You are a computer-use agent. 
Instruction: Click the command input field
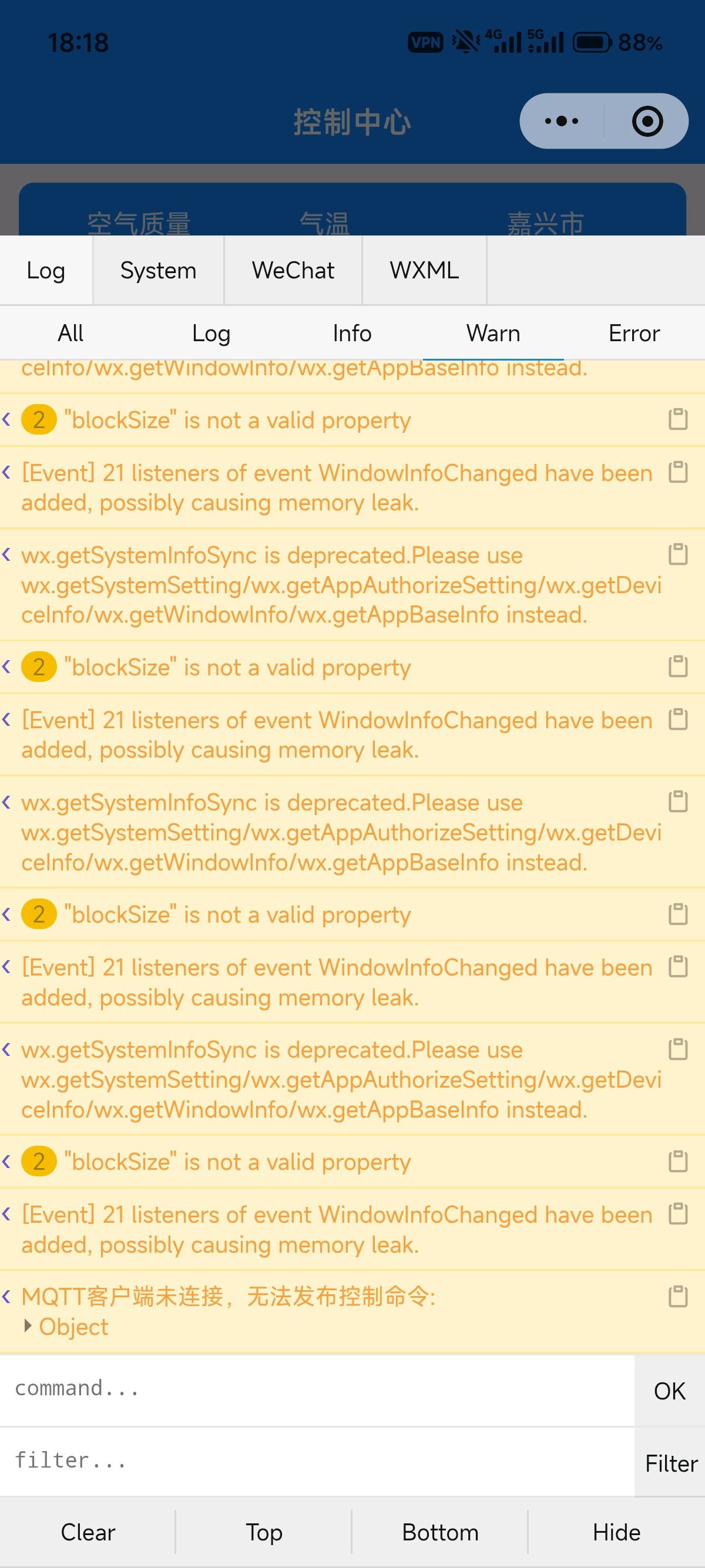tap(317, 1389)
